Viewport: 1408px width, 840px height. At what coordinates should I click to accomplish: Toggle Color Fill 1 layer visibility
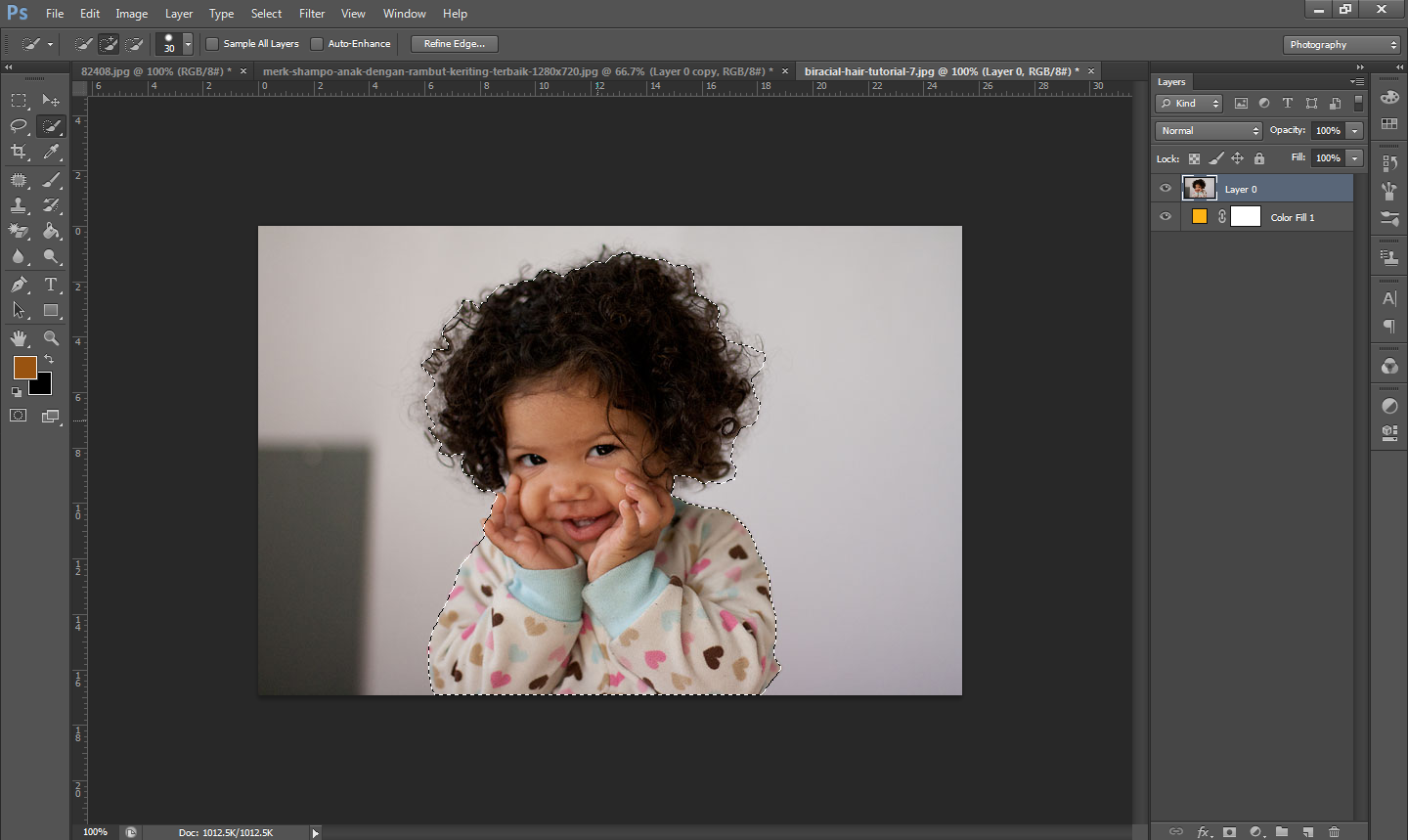click(1166, 217)
